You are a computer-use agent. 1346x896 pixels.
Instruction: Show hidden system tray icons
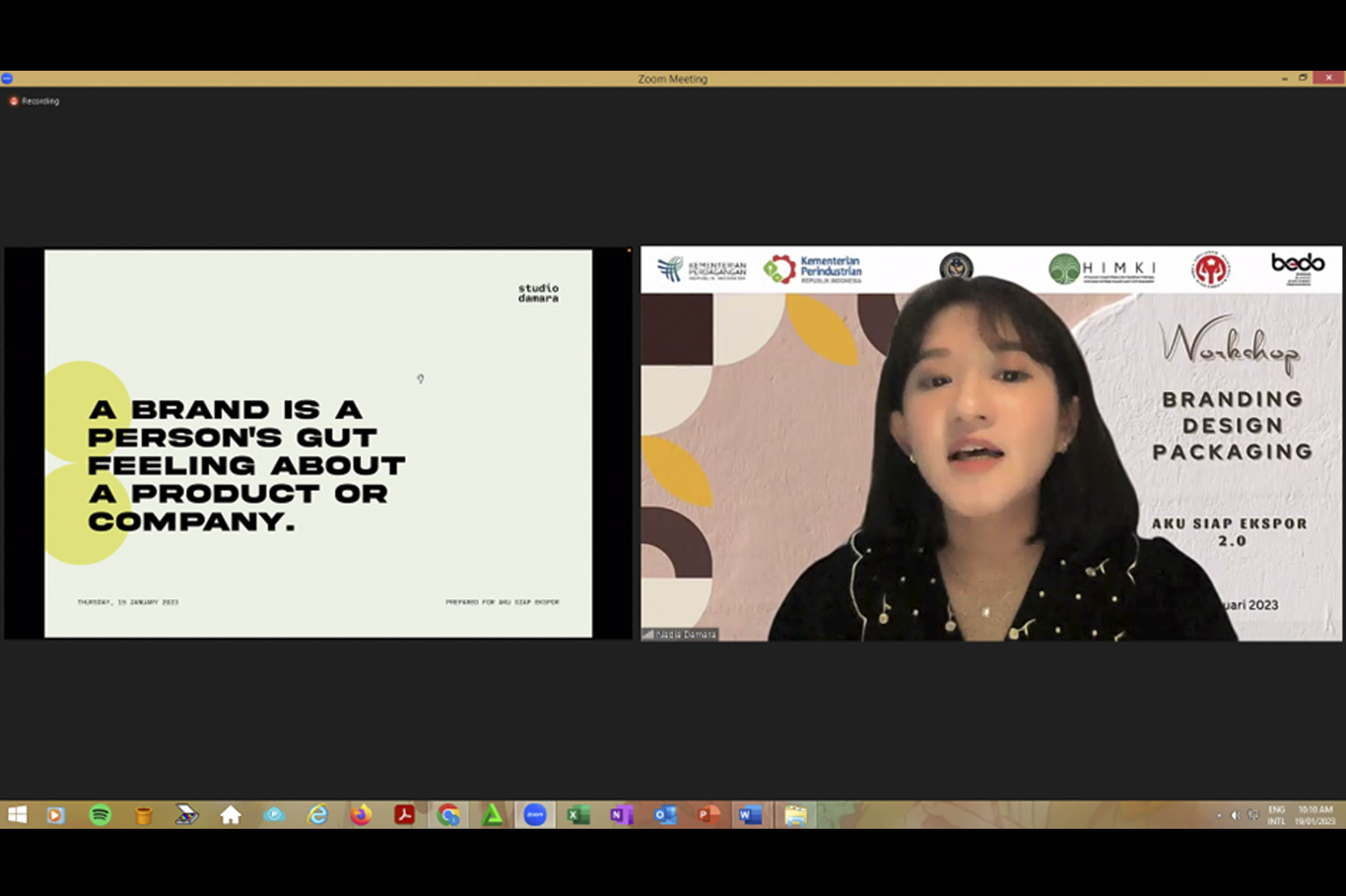coord(1219,815)
